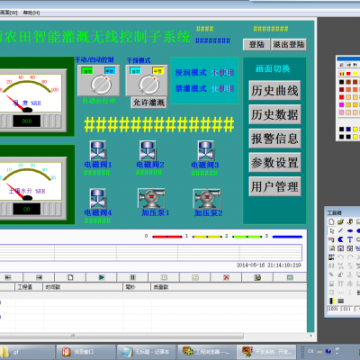Click the pause button in trend toolbar
This screenshot has height=360, width=360.
pos(133,277)
